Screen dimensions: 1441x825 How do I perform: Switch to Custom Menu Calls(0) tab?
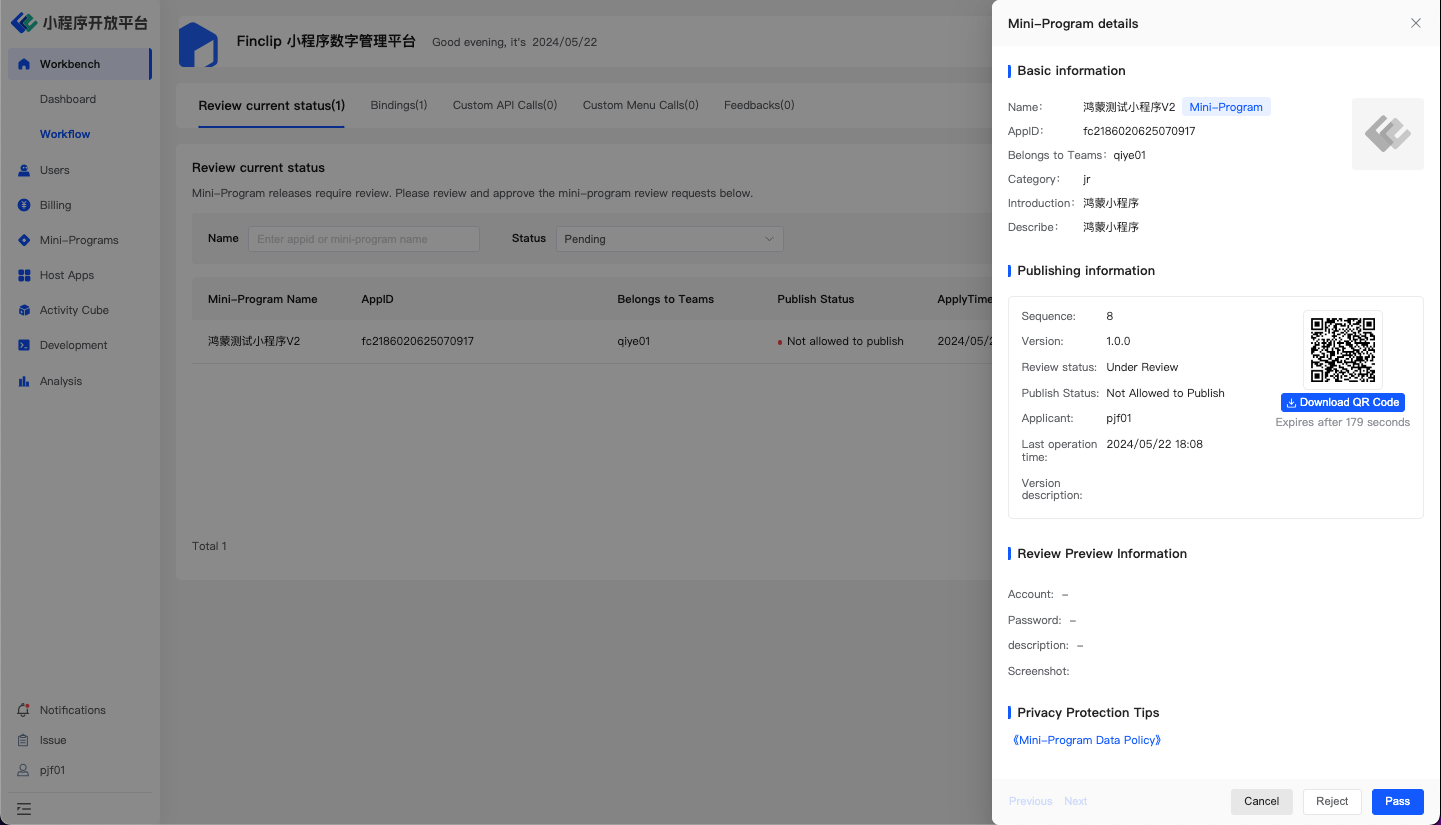[x=641, y=105]
